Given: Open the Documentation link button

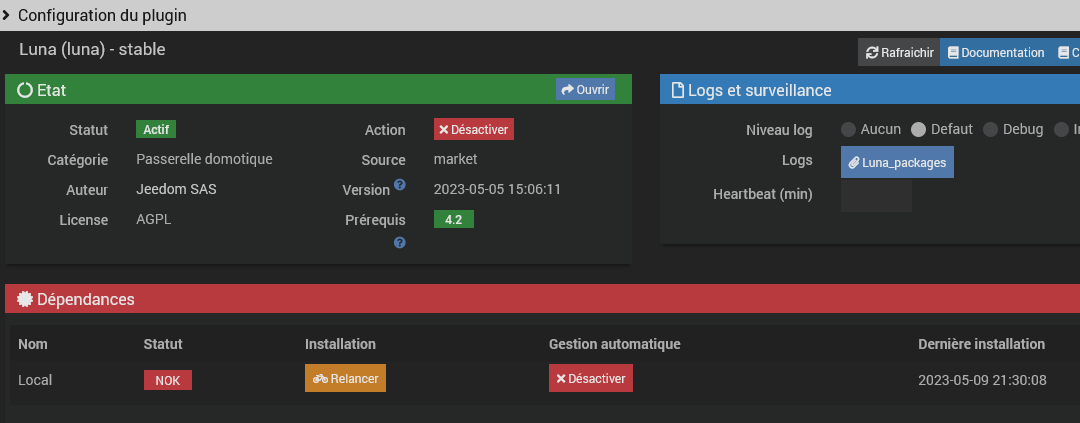Looking at the screenshot, I should point(995,52).
